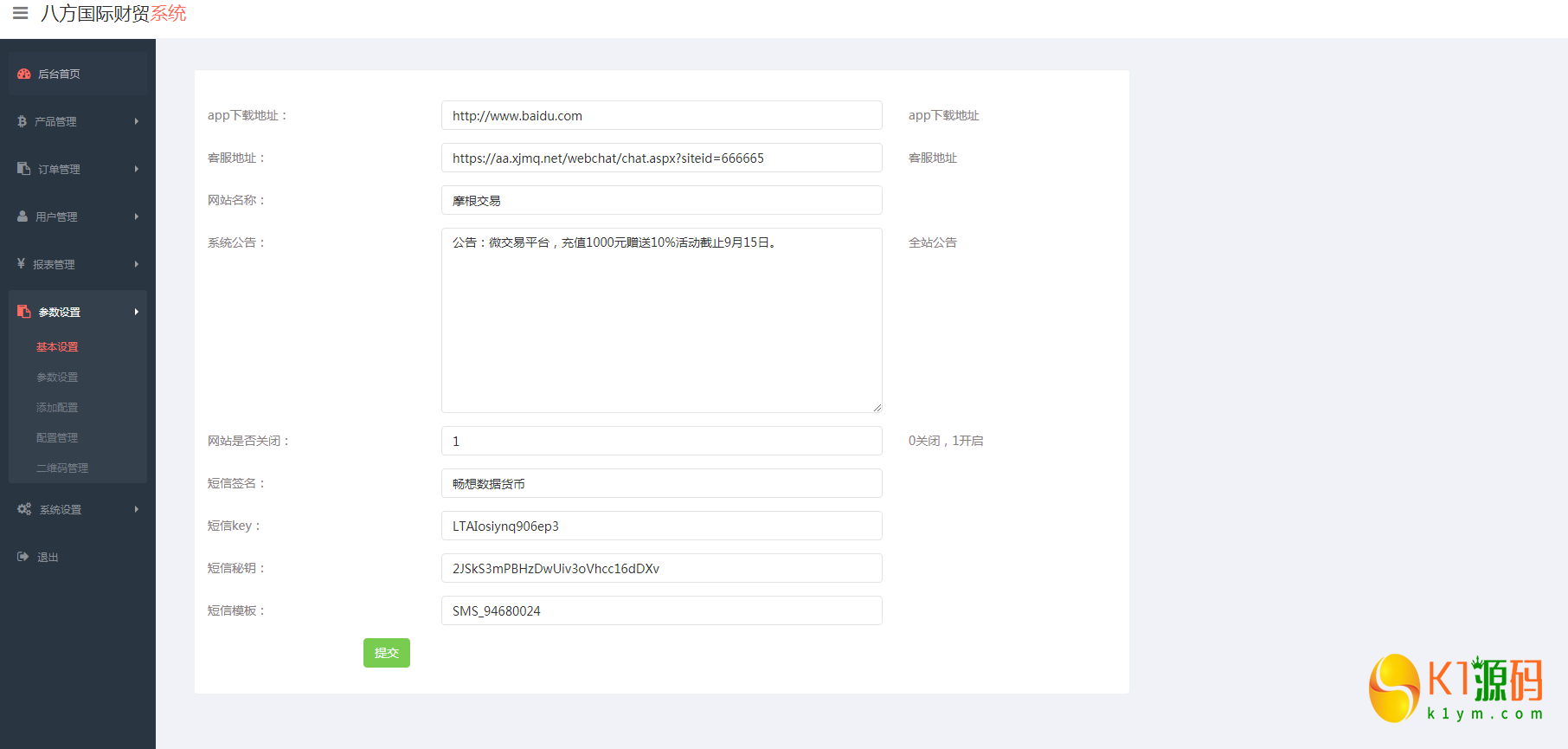Click the sign-out icon beside 退出
The height and width of the screenshot is (749, 1568).
pyautogui.click(x=23, y=557)
